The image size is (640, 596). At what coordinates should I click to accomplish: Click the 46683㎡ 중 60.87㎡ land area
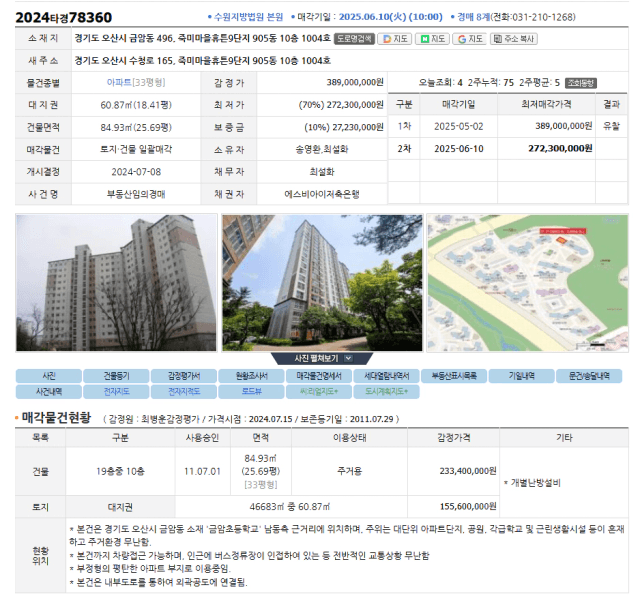[289, 507]
